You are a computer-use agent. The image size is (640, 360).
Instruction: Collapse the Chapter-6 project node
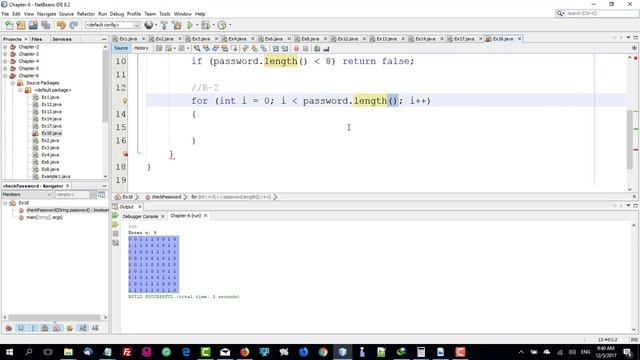tap(5, 76)
